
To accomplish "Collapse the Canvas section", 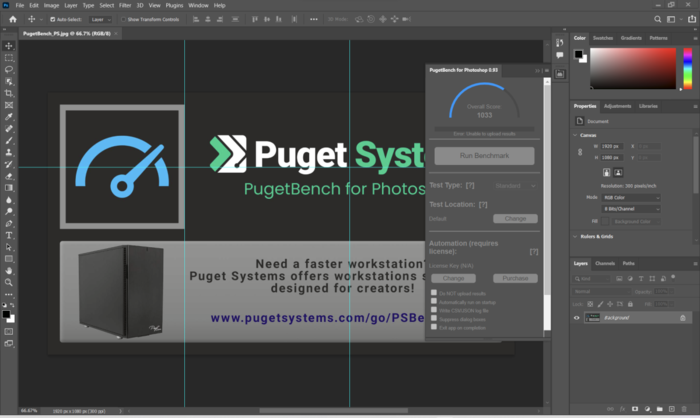I will click(x=575, y=135).
